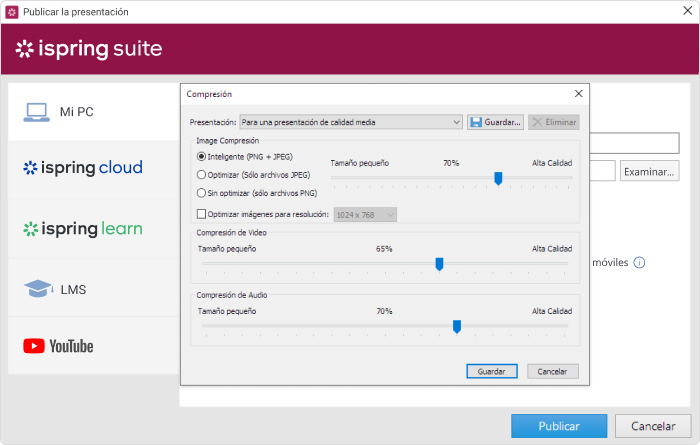Viewport: 700px width, 445px height.
Task: Enable Optimizar imágenes para resolución checkbox
Action: click(201, 214)
